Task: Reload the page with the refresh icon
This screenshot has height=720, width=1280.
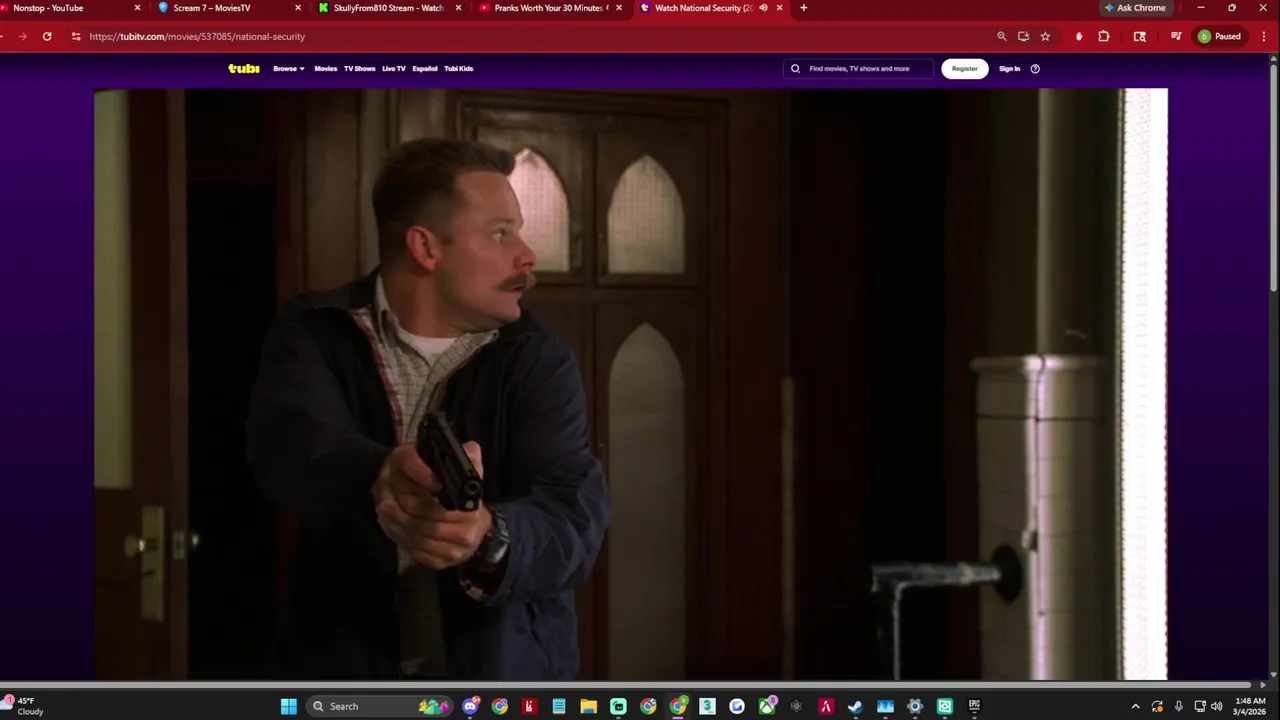Action: click(x=47, y=36)
